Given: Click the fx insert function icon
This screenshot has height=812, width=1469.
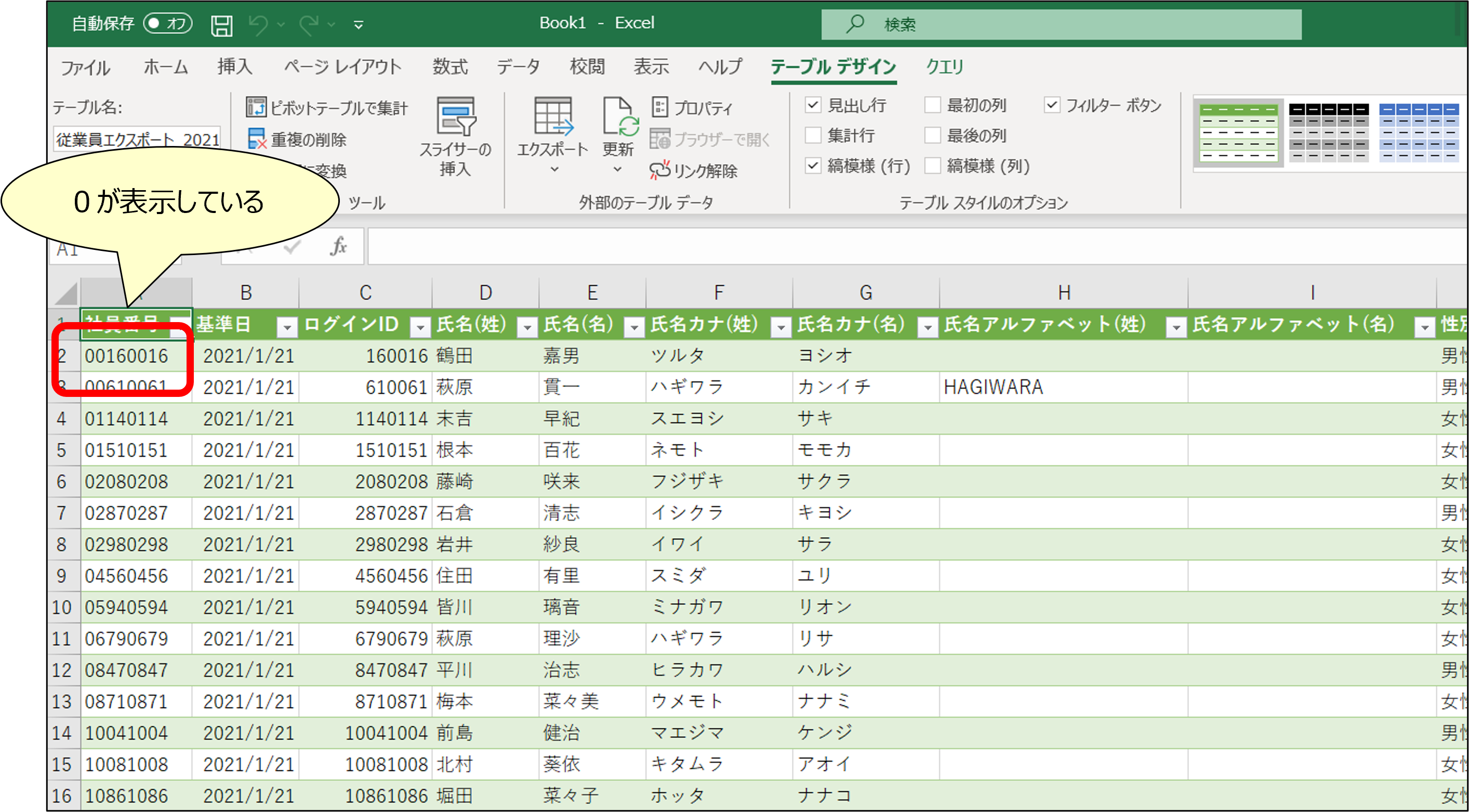Looking at the screenshot, I should coord(339,246).
